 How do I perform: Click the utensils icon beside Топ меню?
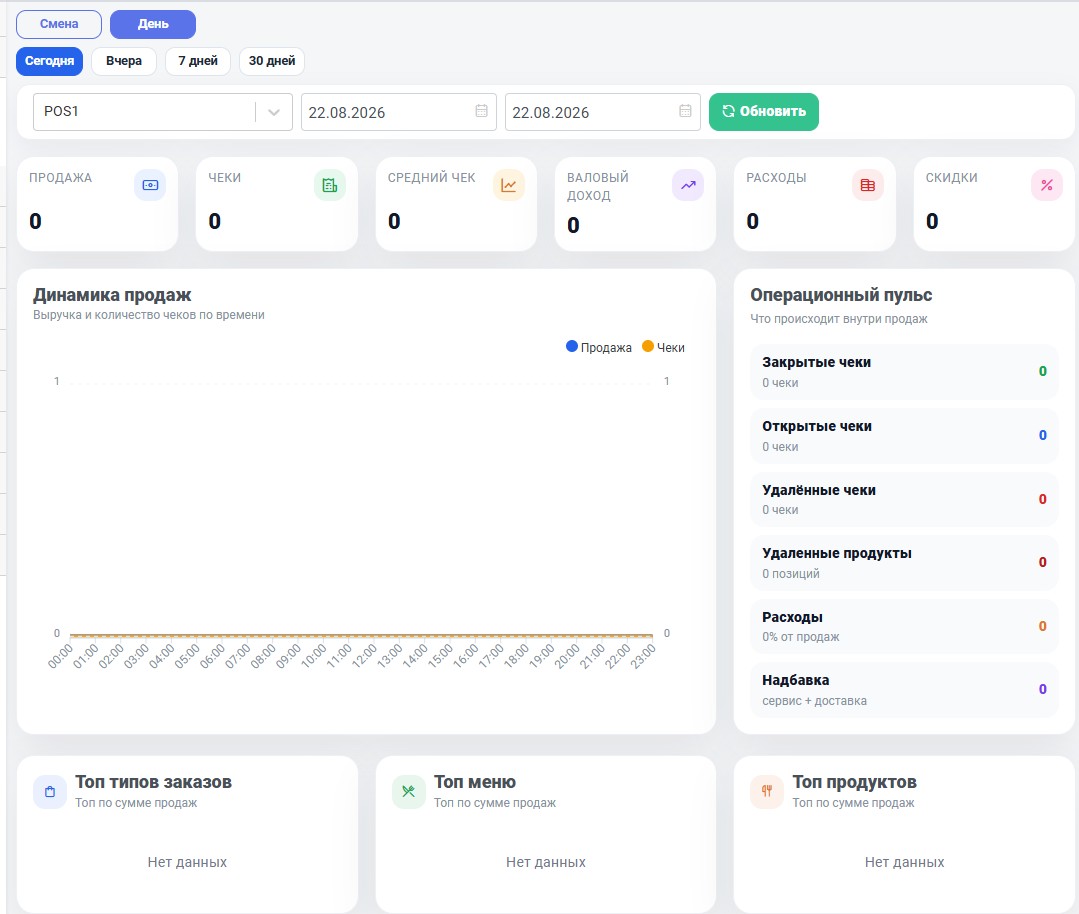409,791
